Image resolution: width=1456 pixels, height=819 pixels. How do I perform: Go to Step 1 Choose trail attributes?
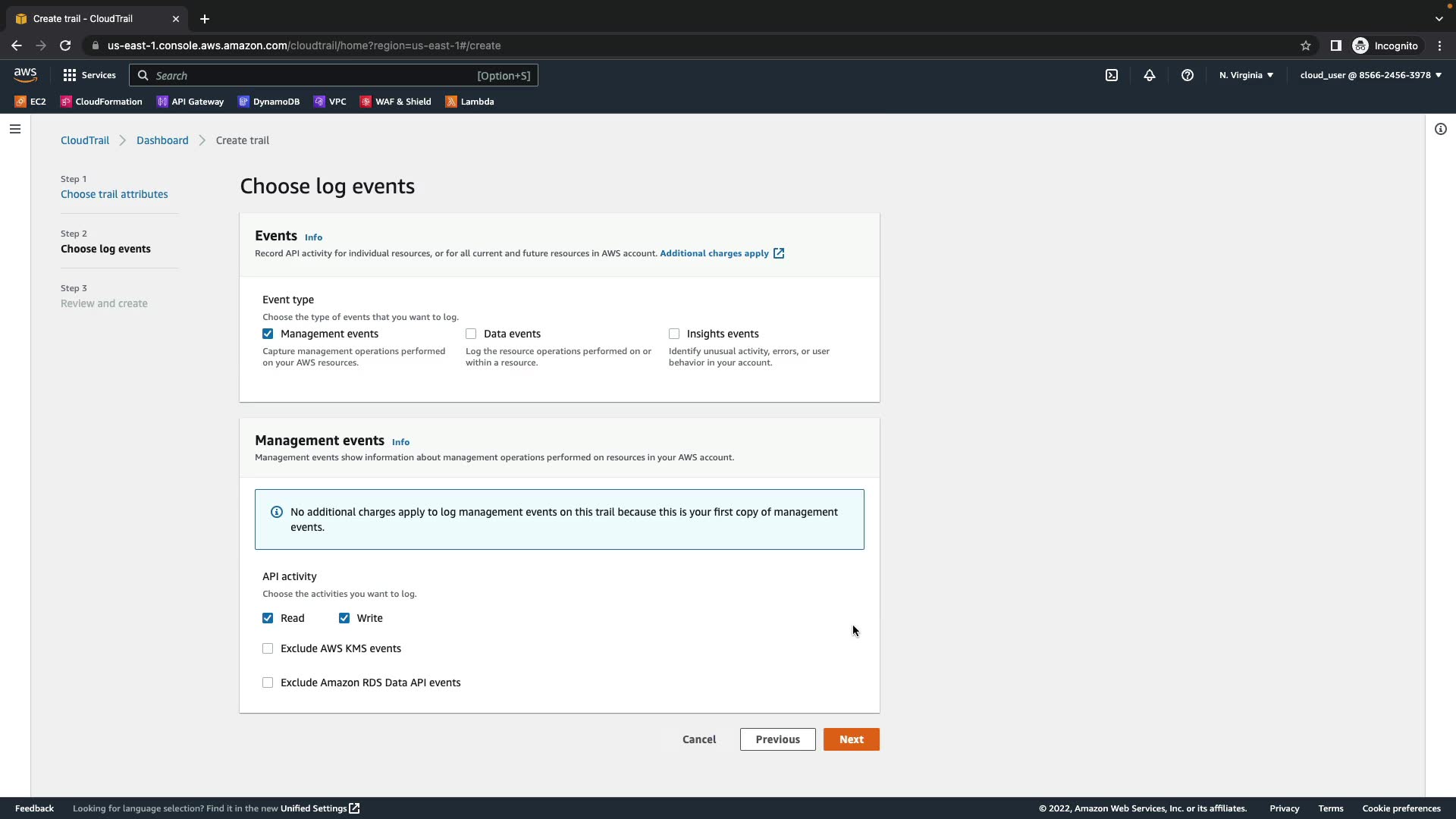click(115, 194)
